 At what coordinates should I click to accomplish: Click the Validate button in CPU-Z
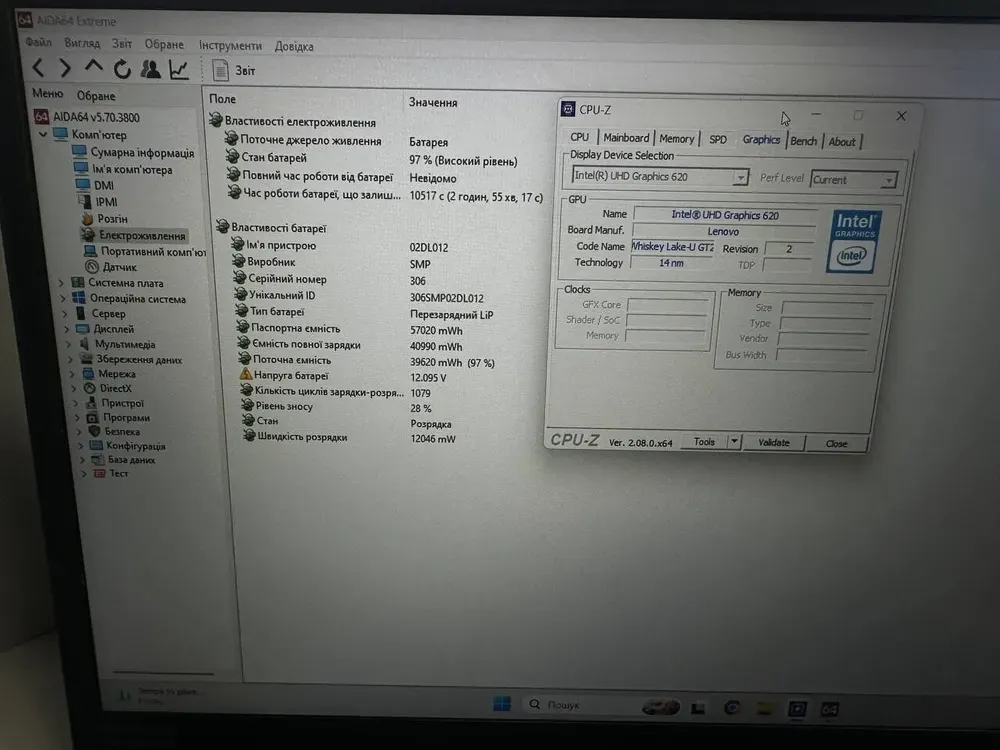point(773,442)
